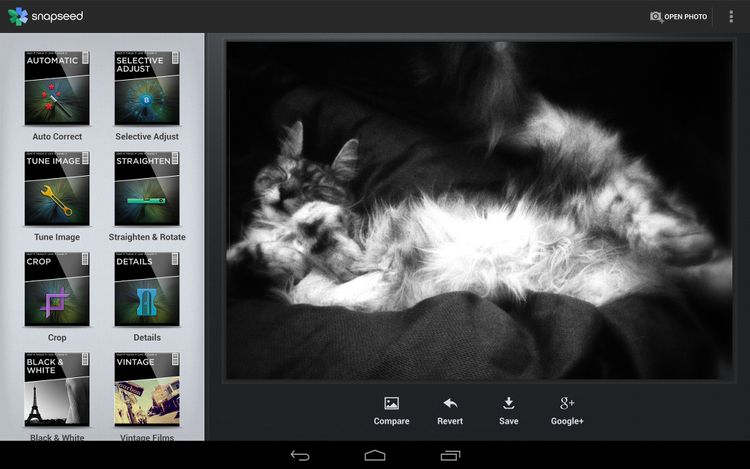
Task: Open Android recent apps button
Action: click(x=450, y=455)
